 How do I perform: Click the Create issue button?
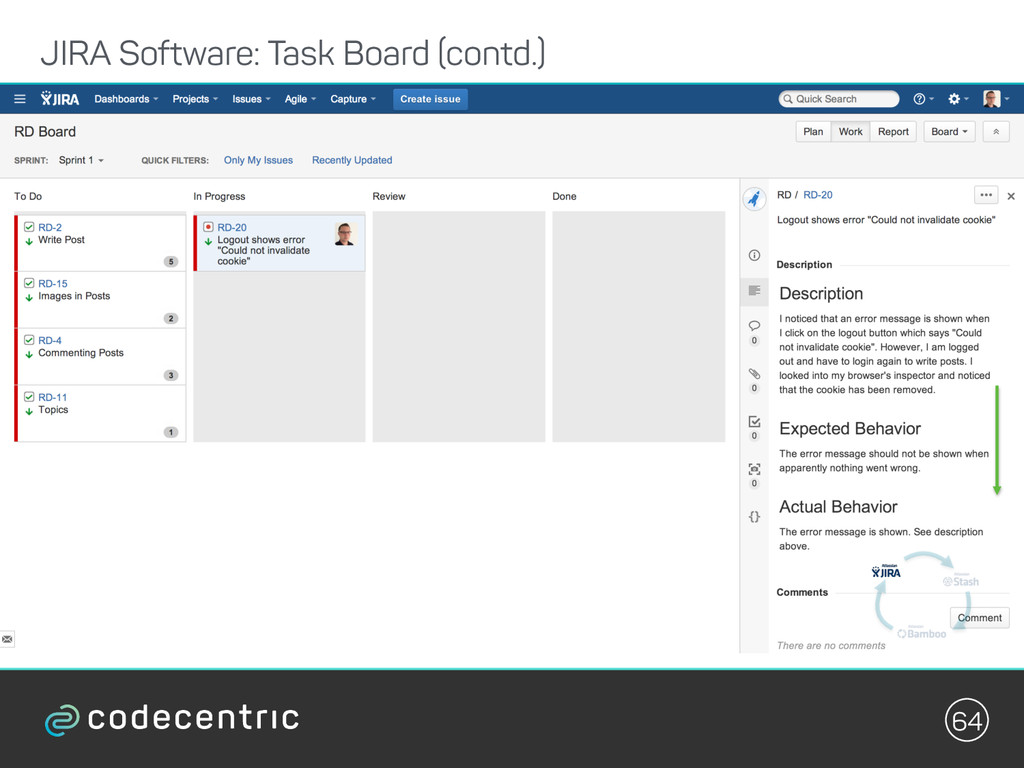[430, 99]
